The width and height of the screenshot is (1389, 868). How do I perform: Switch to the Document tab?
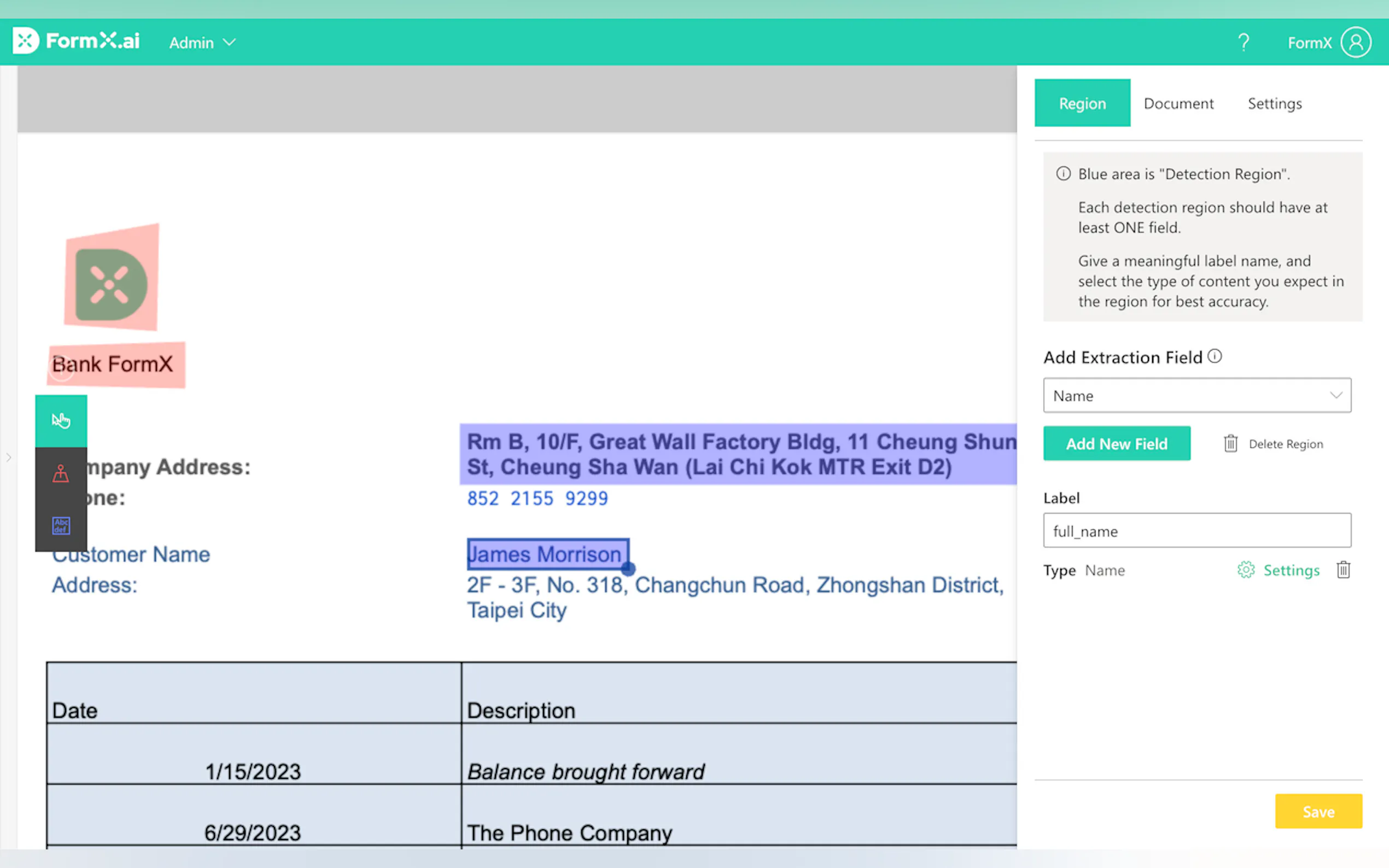point(1178,103)
